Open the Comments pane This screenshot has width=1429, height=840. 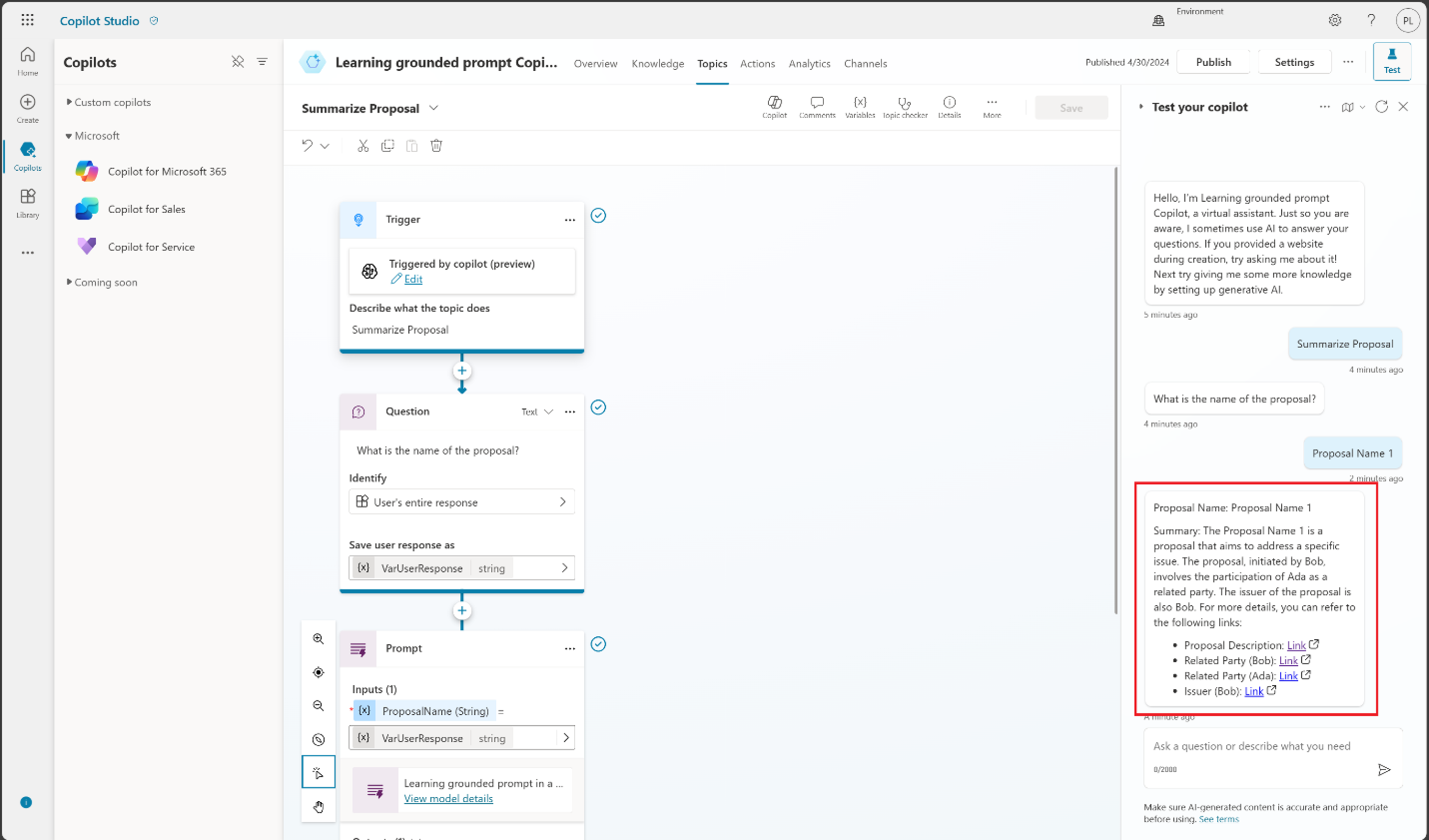[x=817, y=106]
